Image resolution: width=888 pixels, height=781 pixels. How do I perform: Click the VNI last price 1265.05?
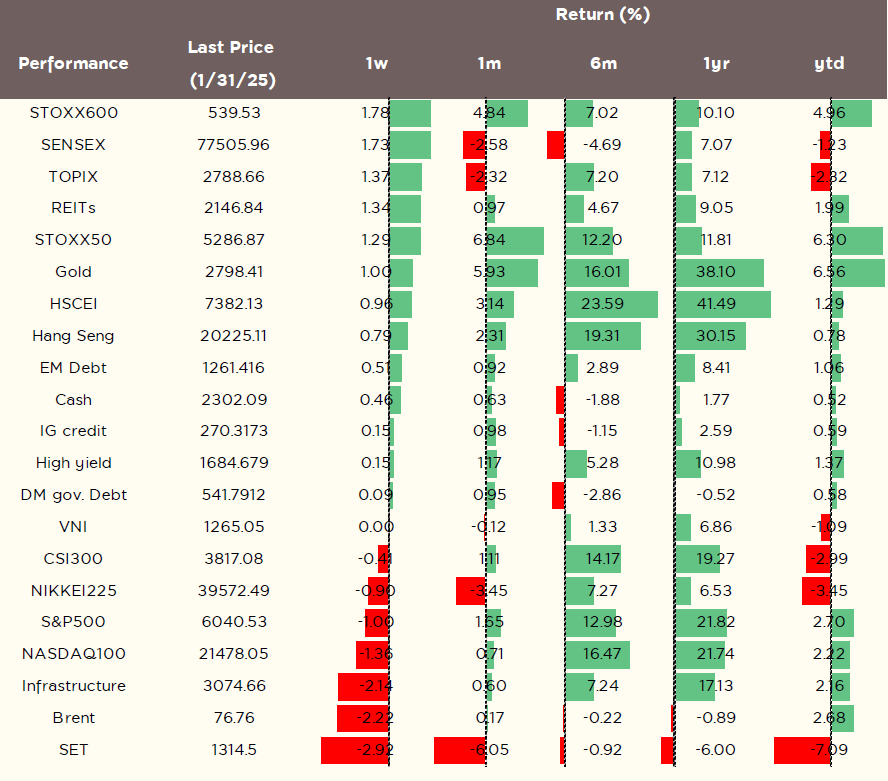[x=233, y=527]
